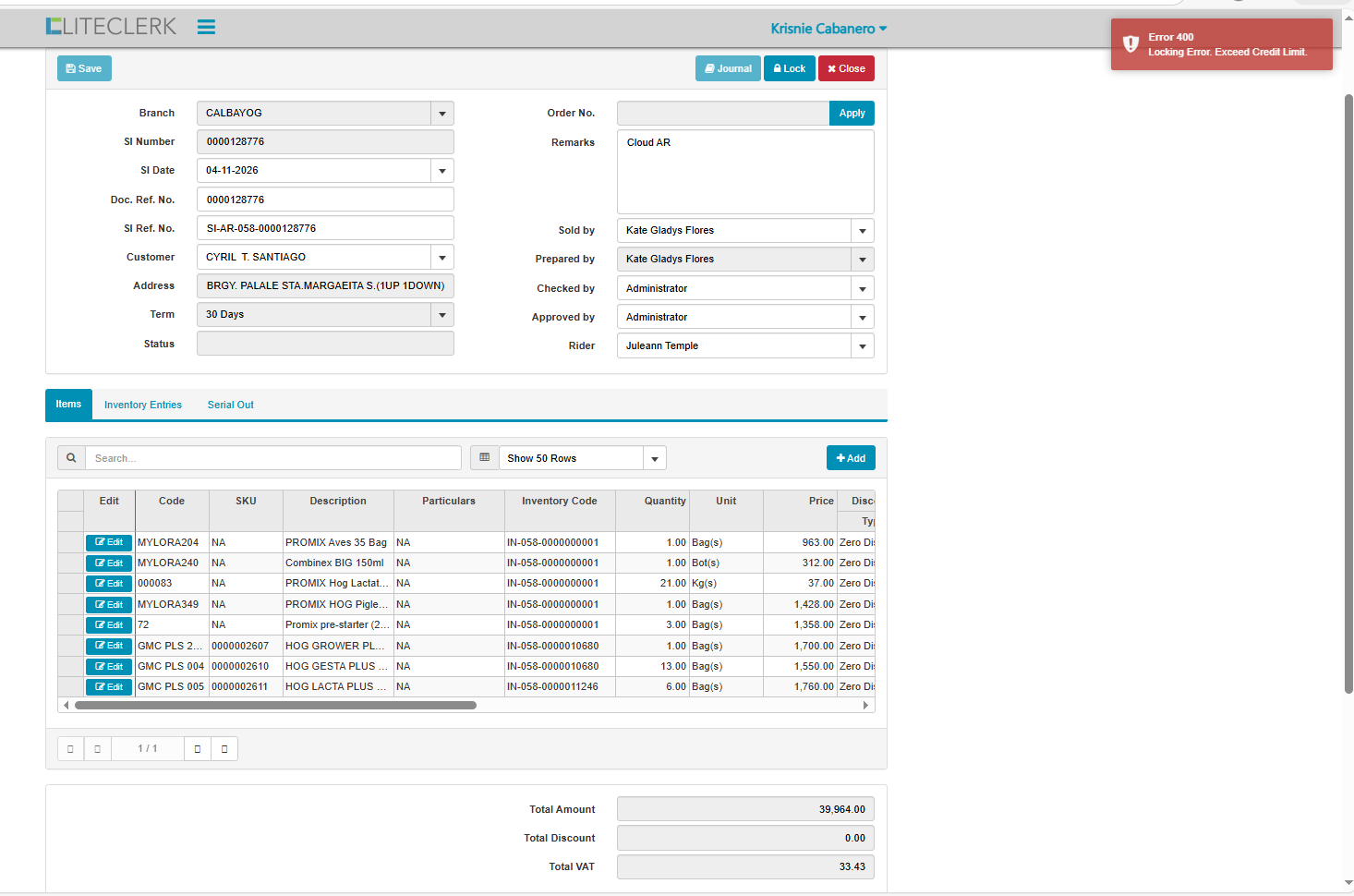
Task: Click the search magnifier icon
Action: coord(71,458)
